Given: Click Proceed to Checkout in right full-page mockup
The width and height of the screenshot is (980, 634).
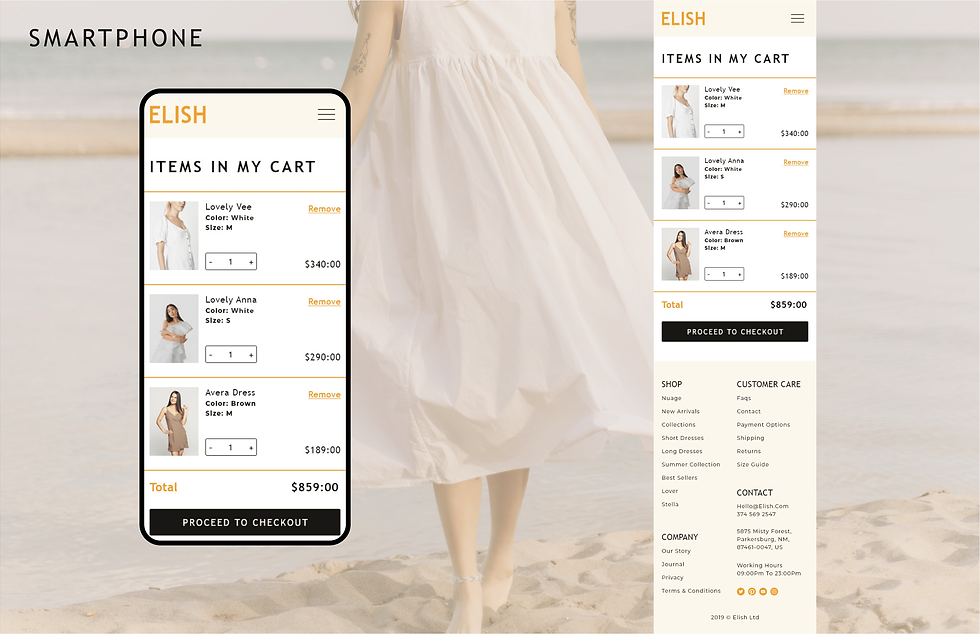Looking at the screenshot, I should point(734,331).
